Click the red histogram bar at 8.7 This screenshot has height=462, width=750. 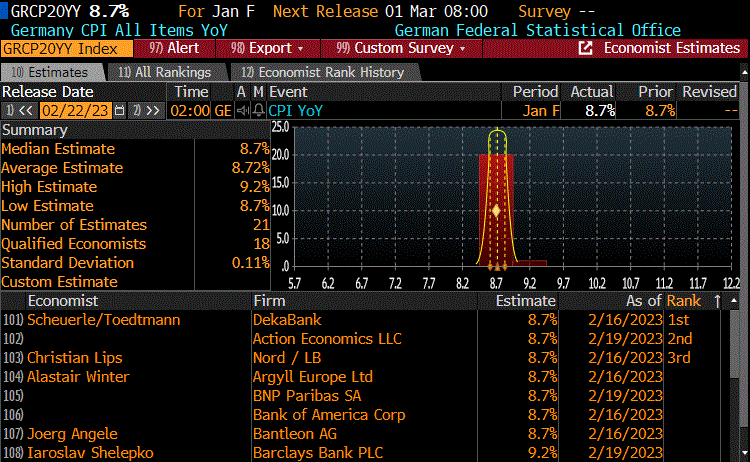click(496, 209)
